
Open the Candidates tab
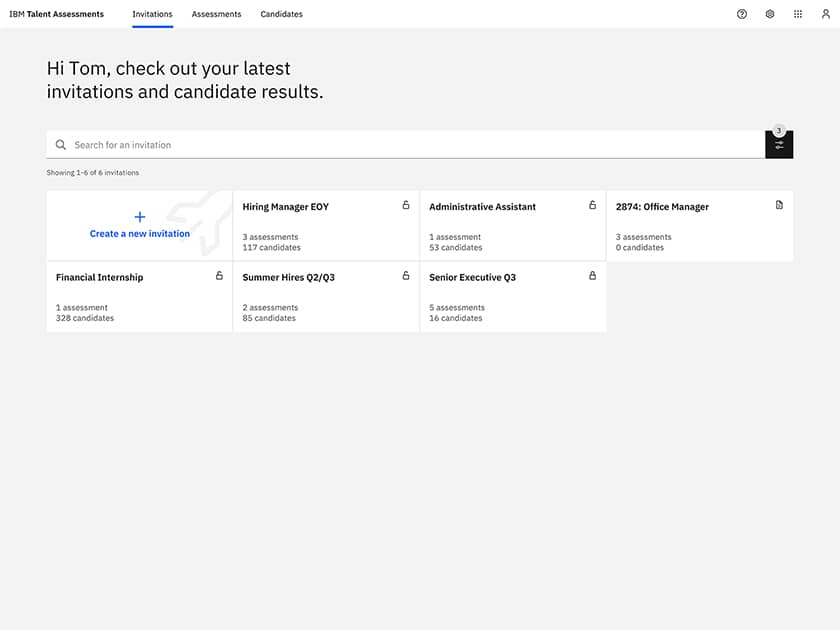tap(281, 14)
